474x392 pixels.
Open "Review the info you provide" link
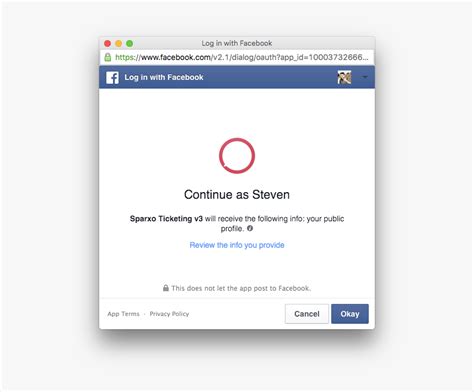237,245
